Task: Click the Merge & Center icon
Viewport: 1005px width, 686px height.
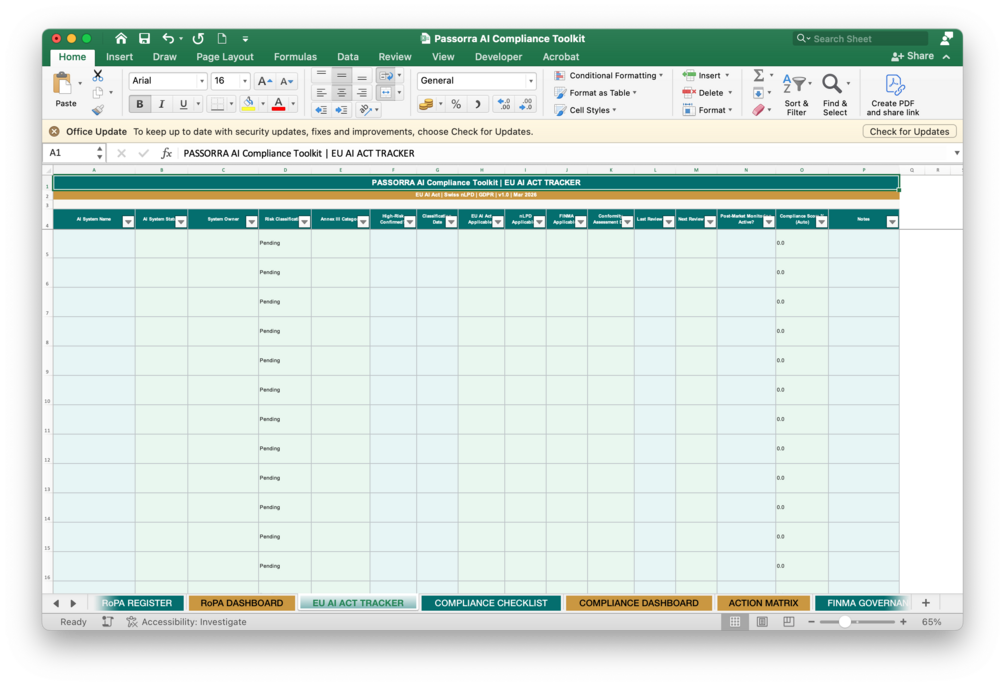Action: coord(385,93)
